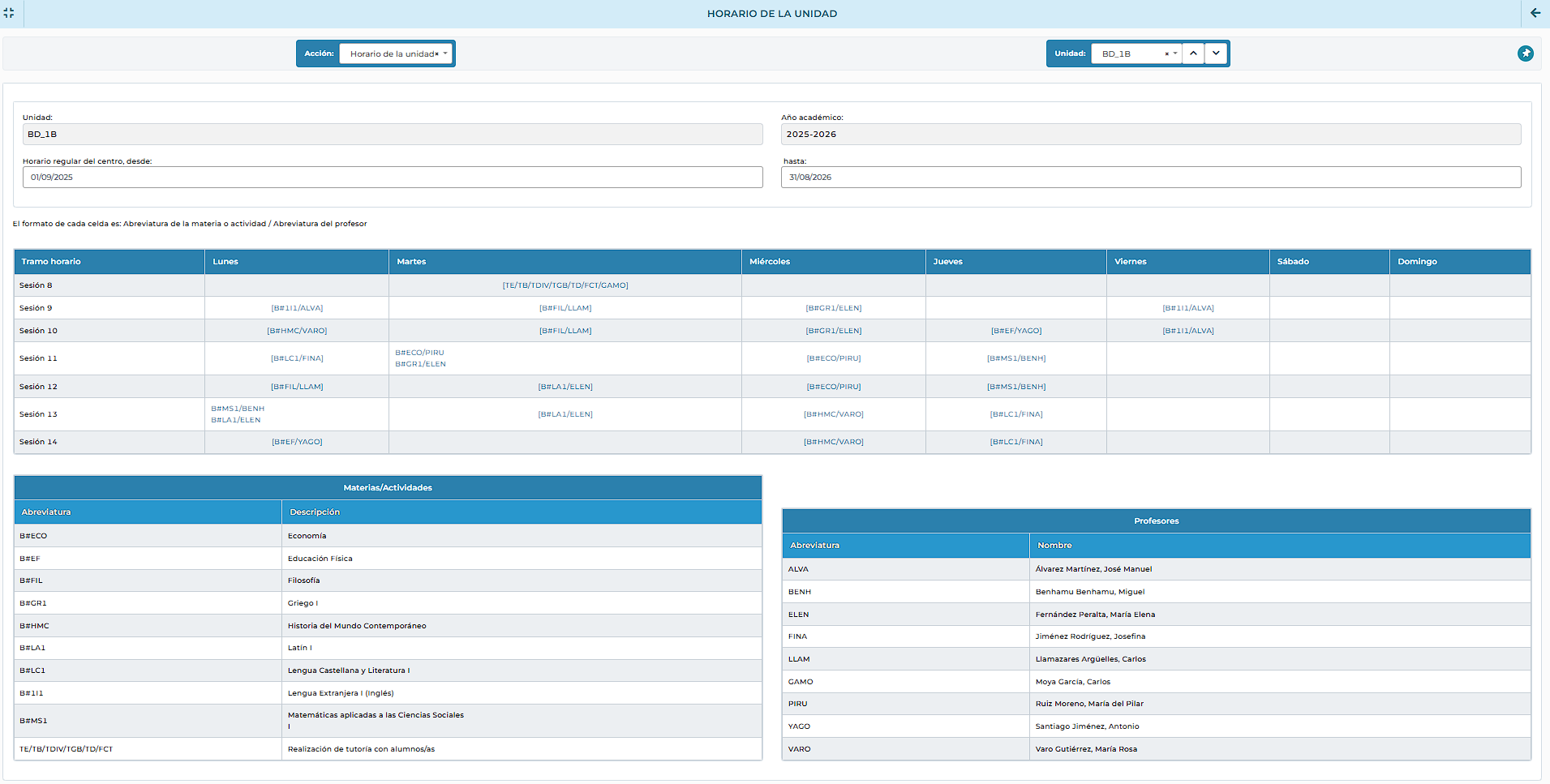Click the back arrow in the header
The width and height of the screenshot is (1550, 784).
tap(1535, 13)
